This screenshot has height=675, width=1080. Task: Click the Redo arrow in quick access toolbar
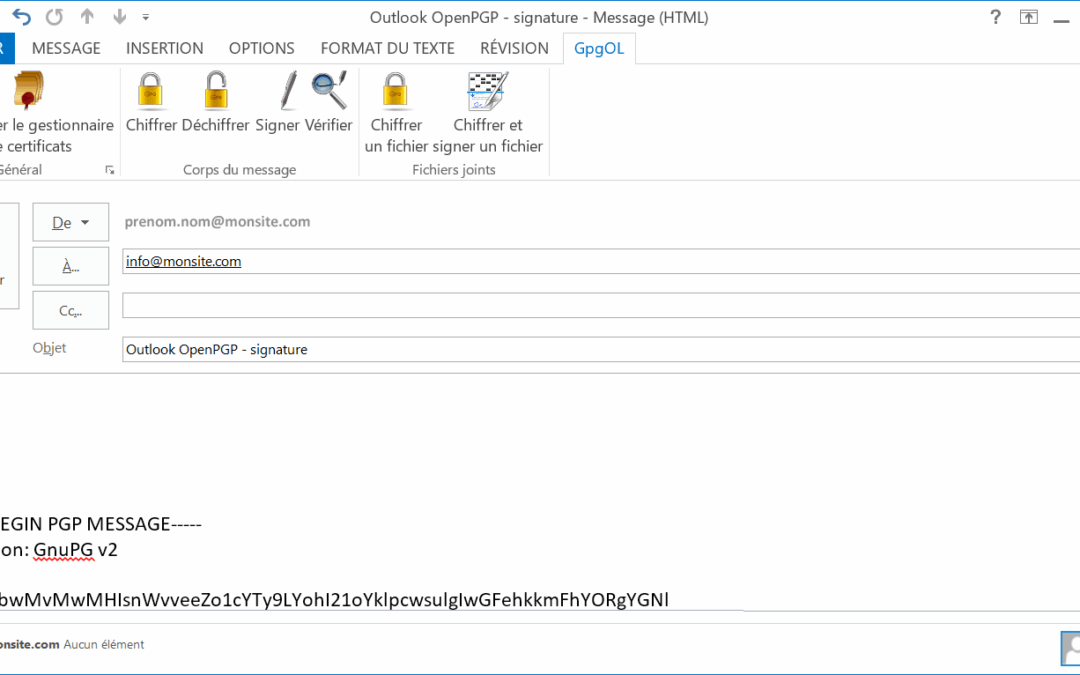click(x=54, y=17)
